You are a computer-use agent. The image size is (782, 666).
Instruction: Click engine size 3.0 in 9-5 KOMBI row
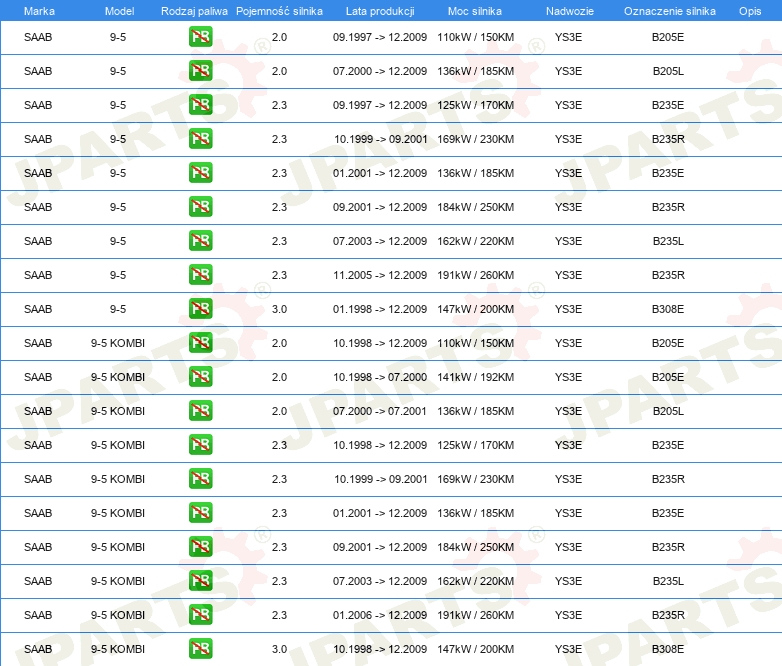(x=279, y=649)
